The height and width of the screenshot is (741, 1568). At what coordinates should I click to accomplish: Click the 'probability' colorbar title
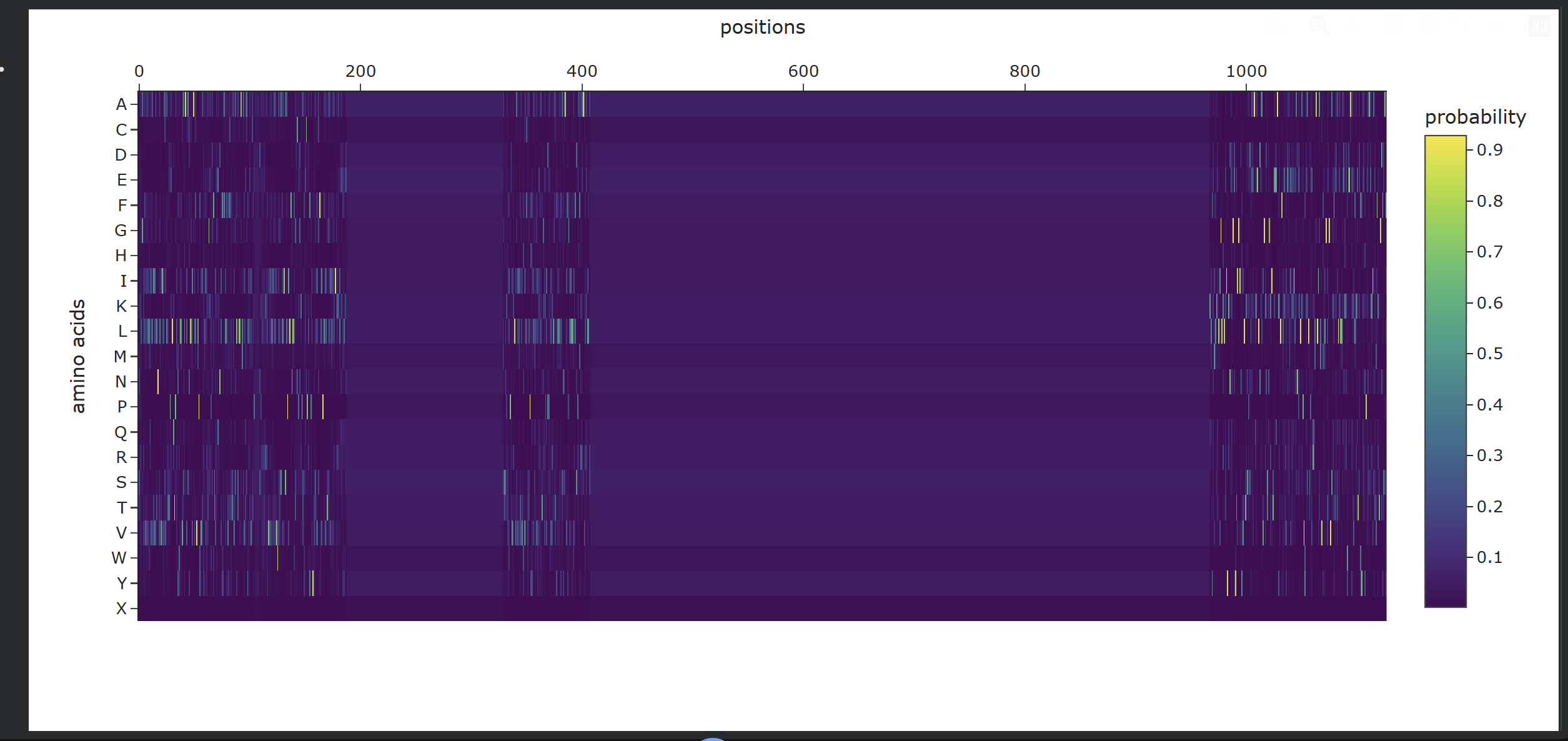pos(1475,117)
